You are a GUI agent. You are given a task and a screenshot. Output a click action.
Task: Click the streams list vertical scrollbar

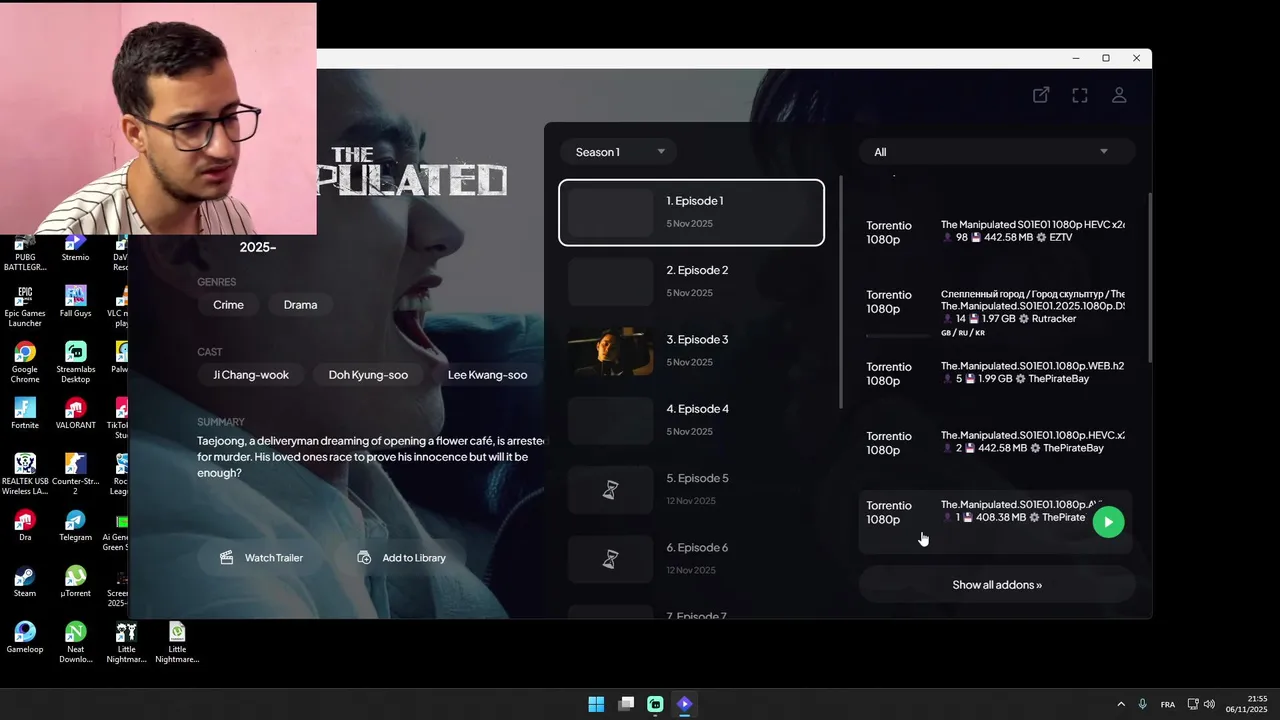click(1150, 278)
